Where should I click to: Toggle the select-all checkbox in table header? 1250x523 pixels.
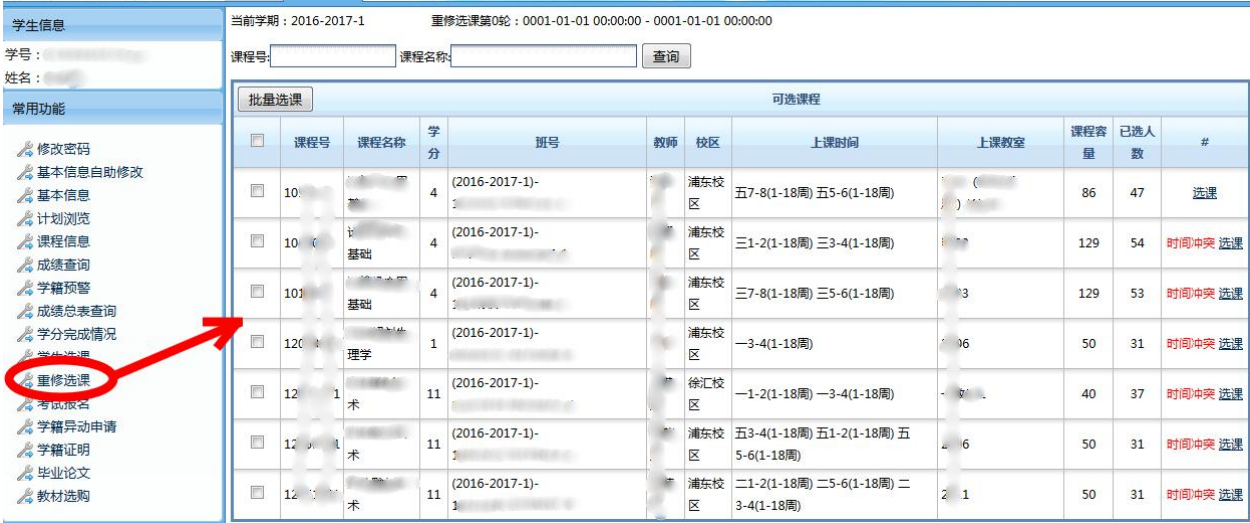(x=257, y=141)
